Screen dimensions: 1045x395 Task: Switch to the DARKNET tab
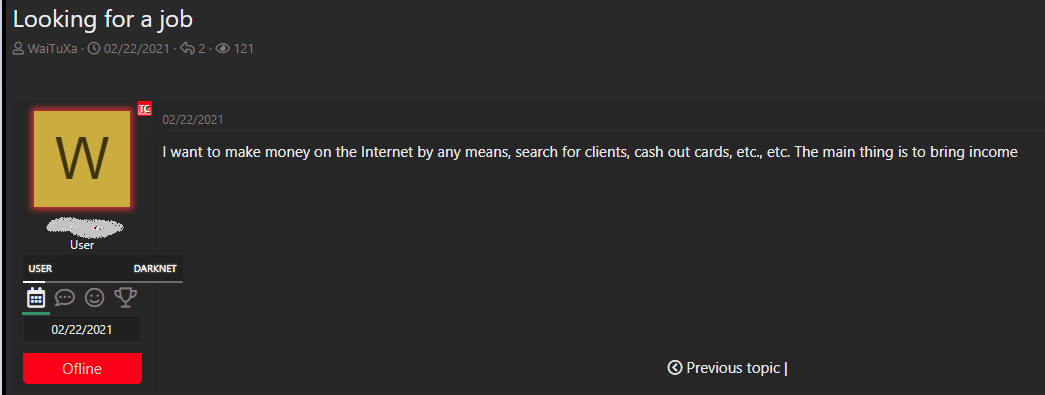point(156,269)
